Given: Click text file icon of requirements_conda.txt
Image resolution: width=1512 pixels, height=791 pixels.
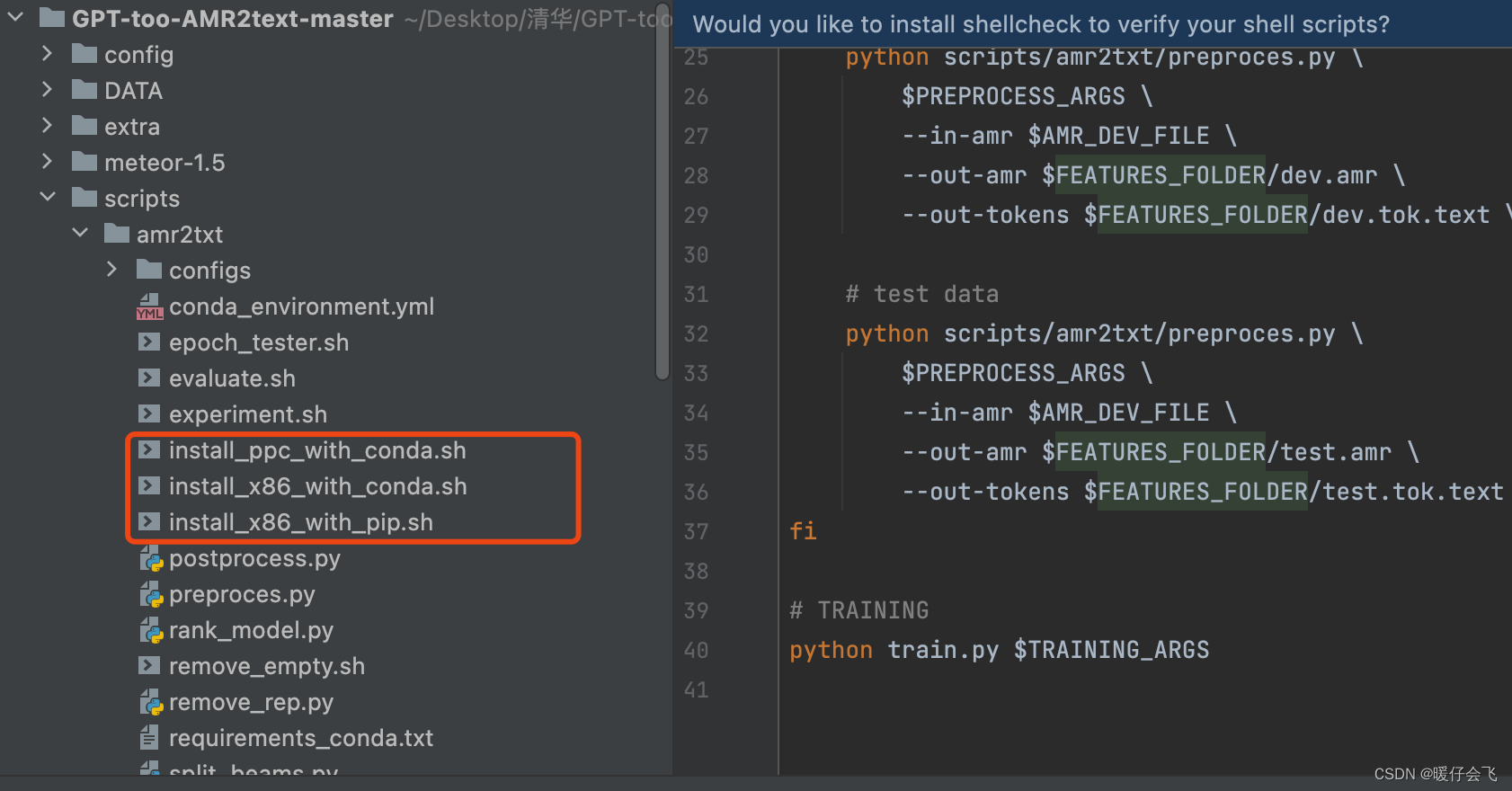Looking at the screenshot, I should pyautogui.click(x=149, y=738).
